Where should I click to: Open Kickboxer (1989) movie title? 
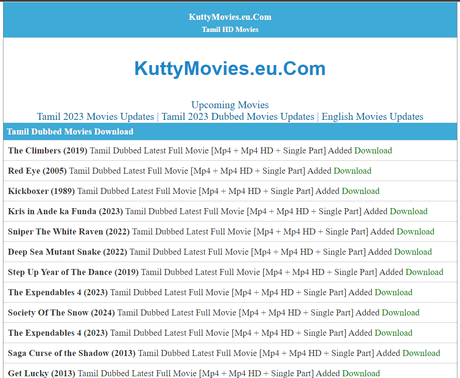click(x=41, y=191)
